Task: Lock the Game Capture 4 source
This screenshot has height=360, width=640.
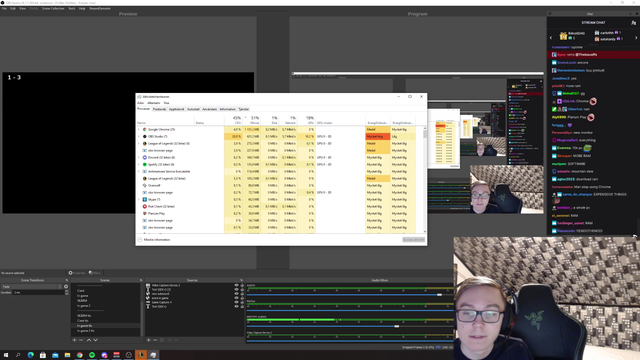Action: click(242, 302)
